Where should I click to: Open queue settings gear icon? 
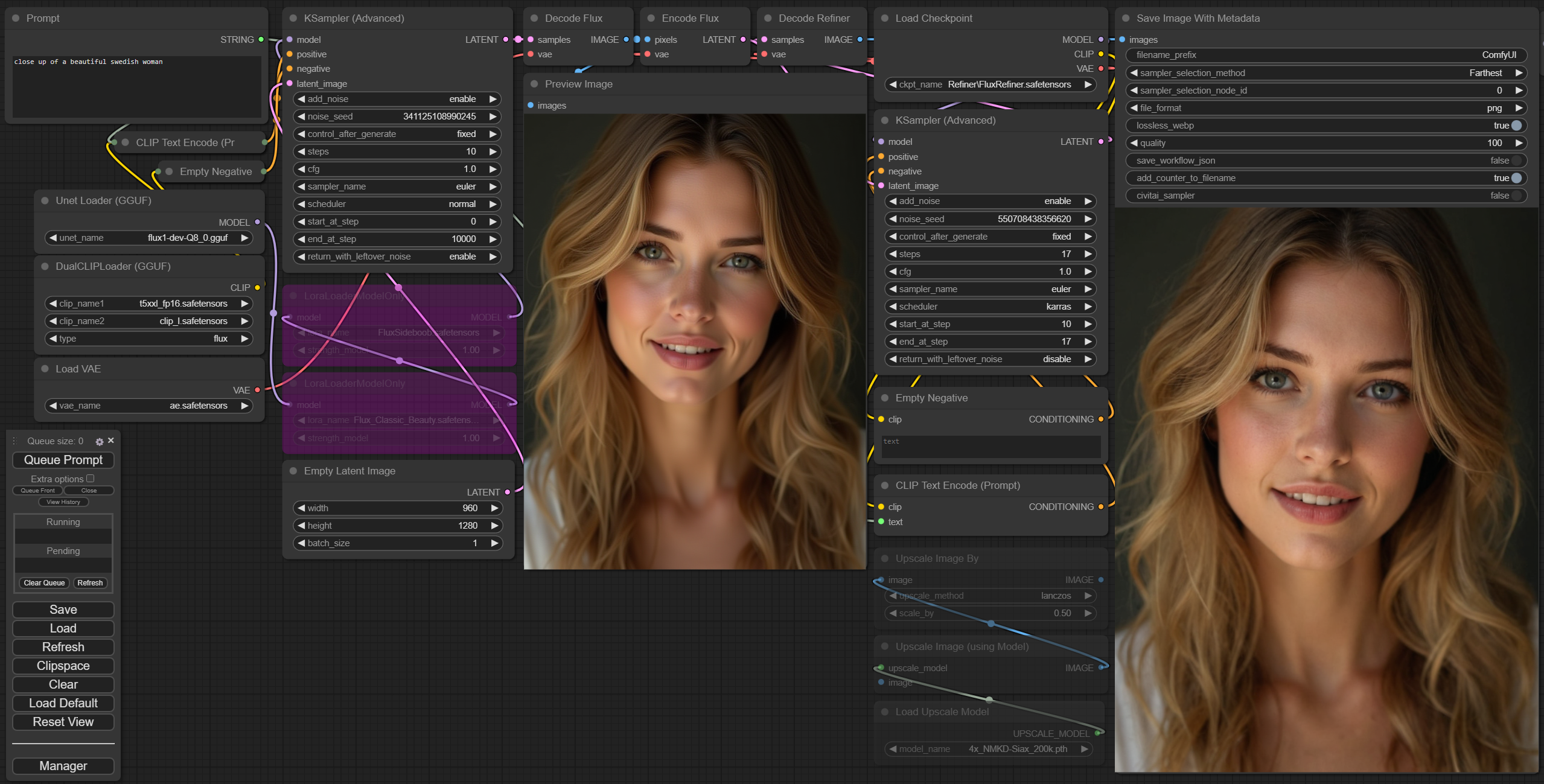[100, 442]
